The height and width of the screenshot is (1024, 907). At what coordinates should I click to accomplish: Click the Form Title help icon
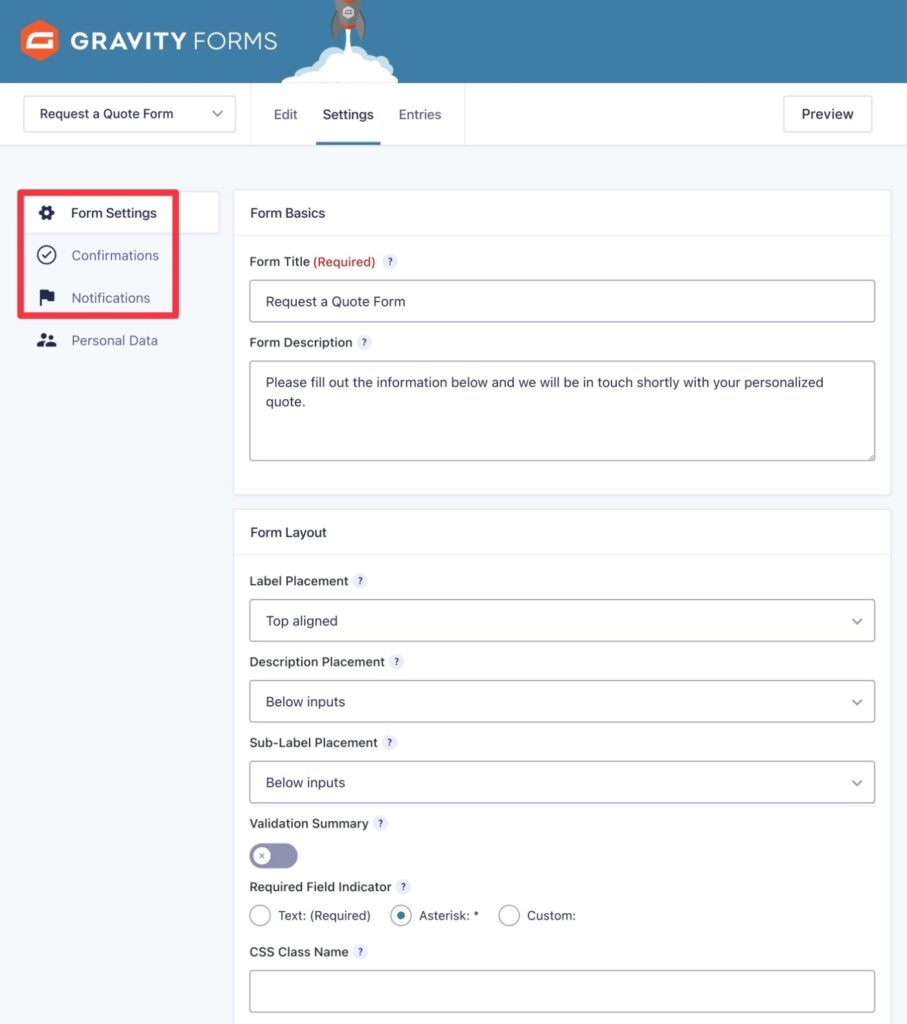pyautogui.click(x=390, y=261)
